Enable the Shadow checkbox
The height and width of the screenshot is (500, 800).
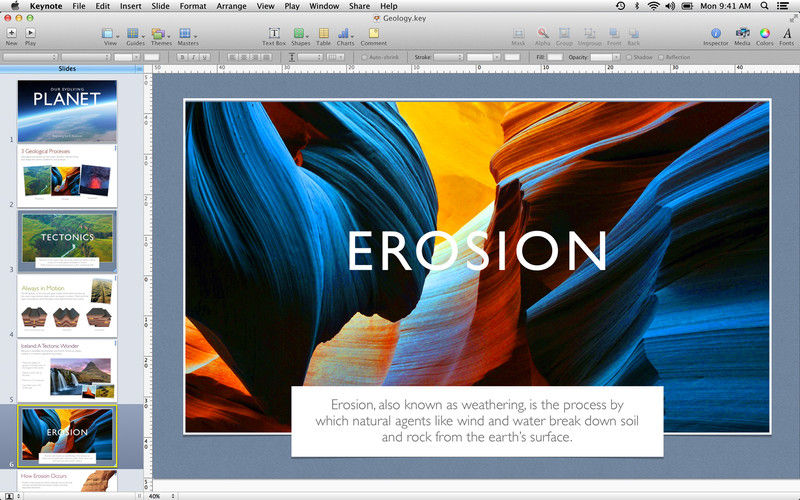click(629, 58)
